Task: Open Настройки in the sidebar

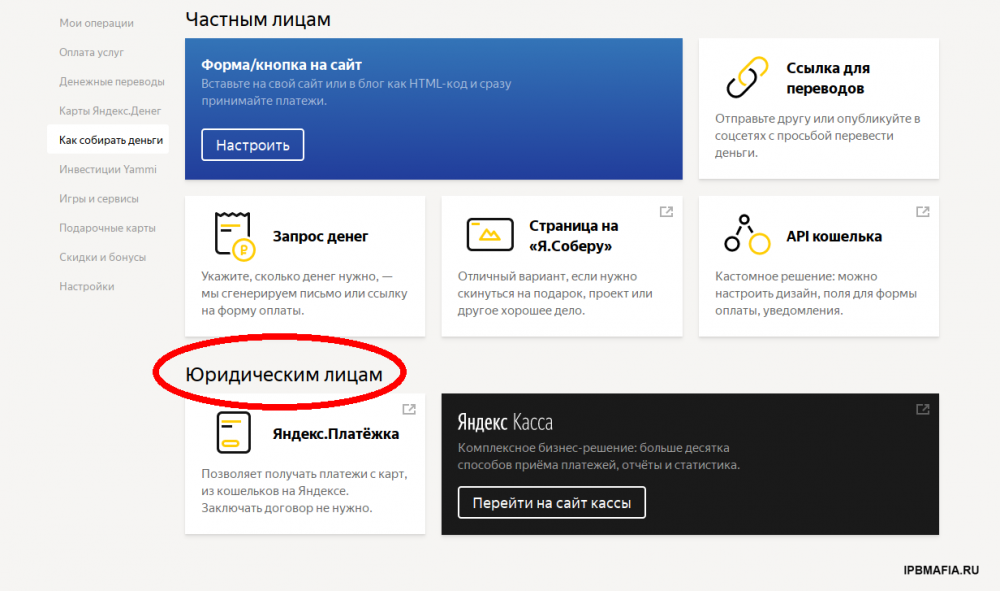Action: [x=87, y=286]
